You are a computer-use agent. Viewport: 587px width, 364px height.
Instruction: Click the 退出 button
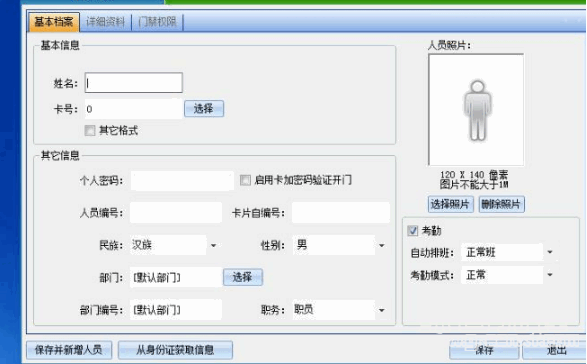coord(556,351)
